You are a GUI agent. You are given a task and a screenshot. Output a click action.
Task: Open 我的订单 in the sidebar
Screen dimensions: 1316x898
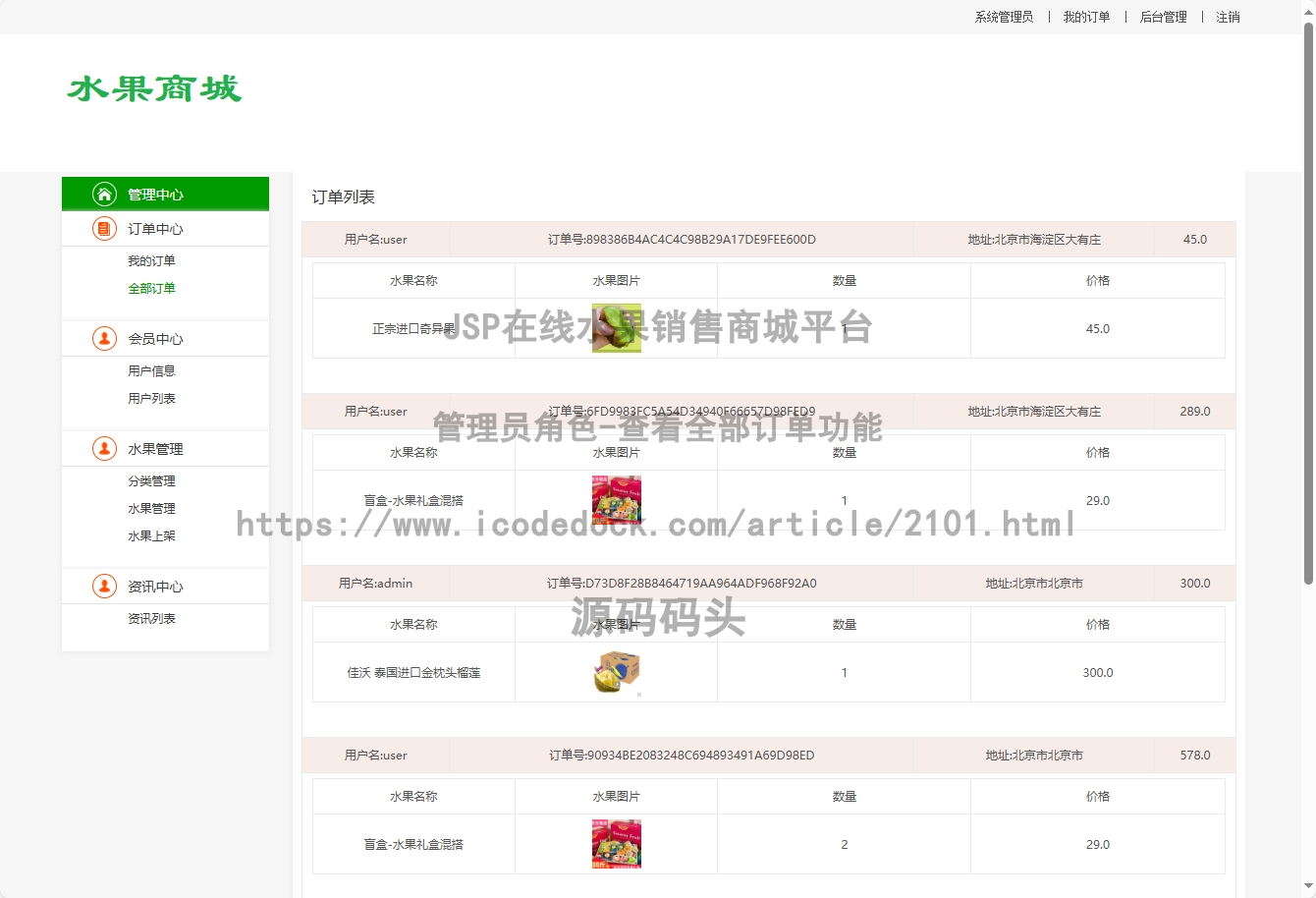click(x=151, y=260)
